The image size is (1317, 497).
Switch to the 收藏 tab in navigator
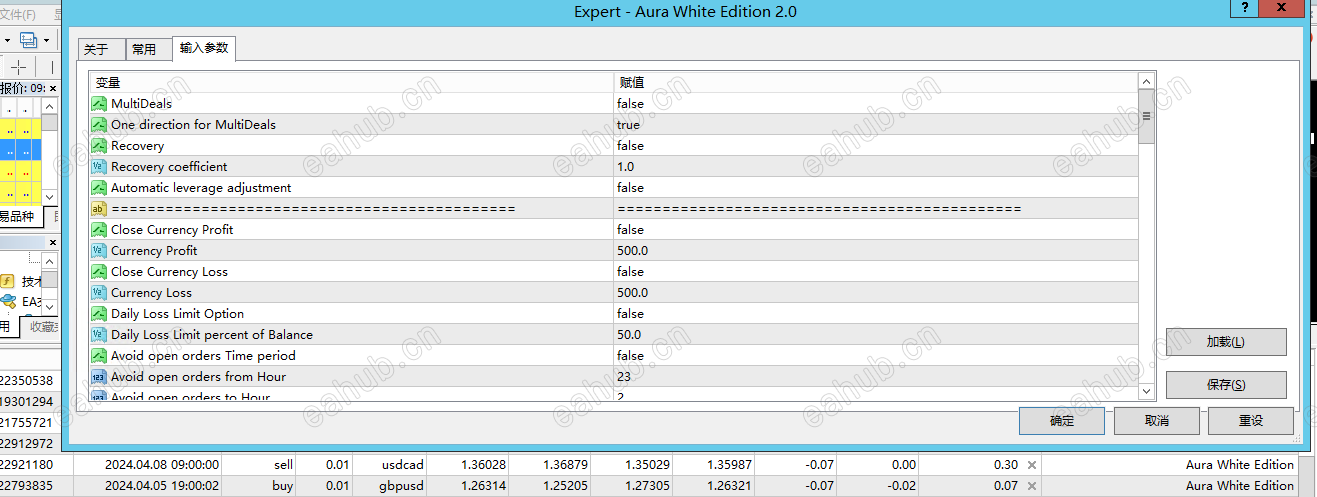point(43,326)
